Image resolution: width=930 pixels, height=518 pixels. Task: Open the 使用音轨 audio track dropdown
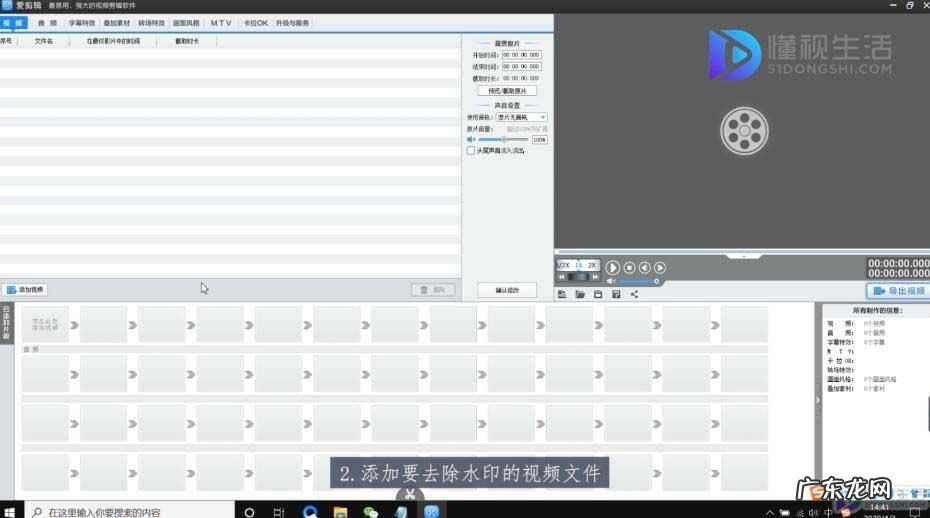(x=521, y=118)
